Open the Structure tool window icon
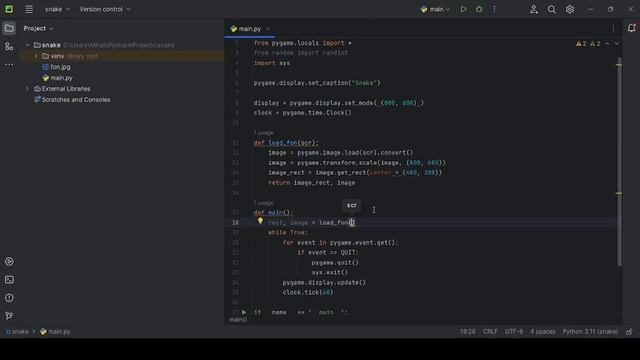Viewport: 640px width, 360px height. click(9, 47)
